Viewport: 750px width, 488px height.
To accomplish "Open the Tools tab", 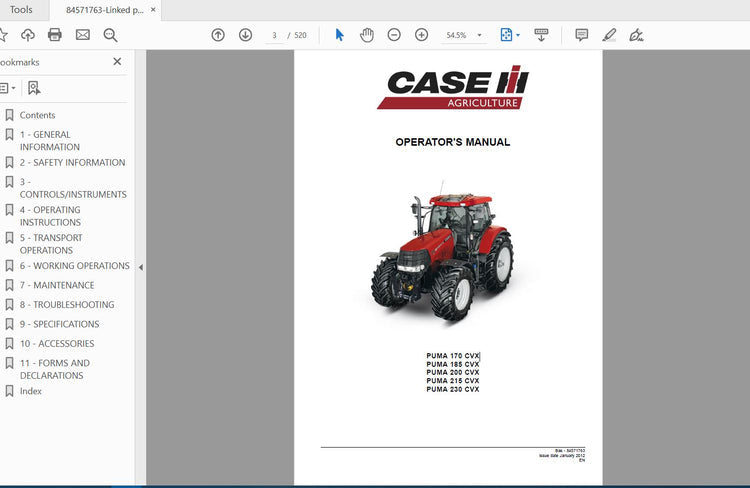I will (x=21, y=10).
